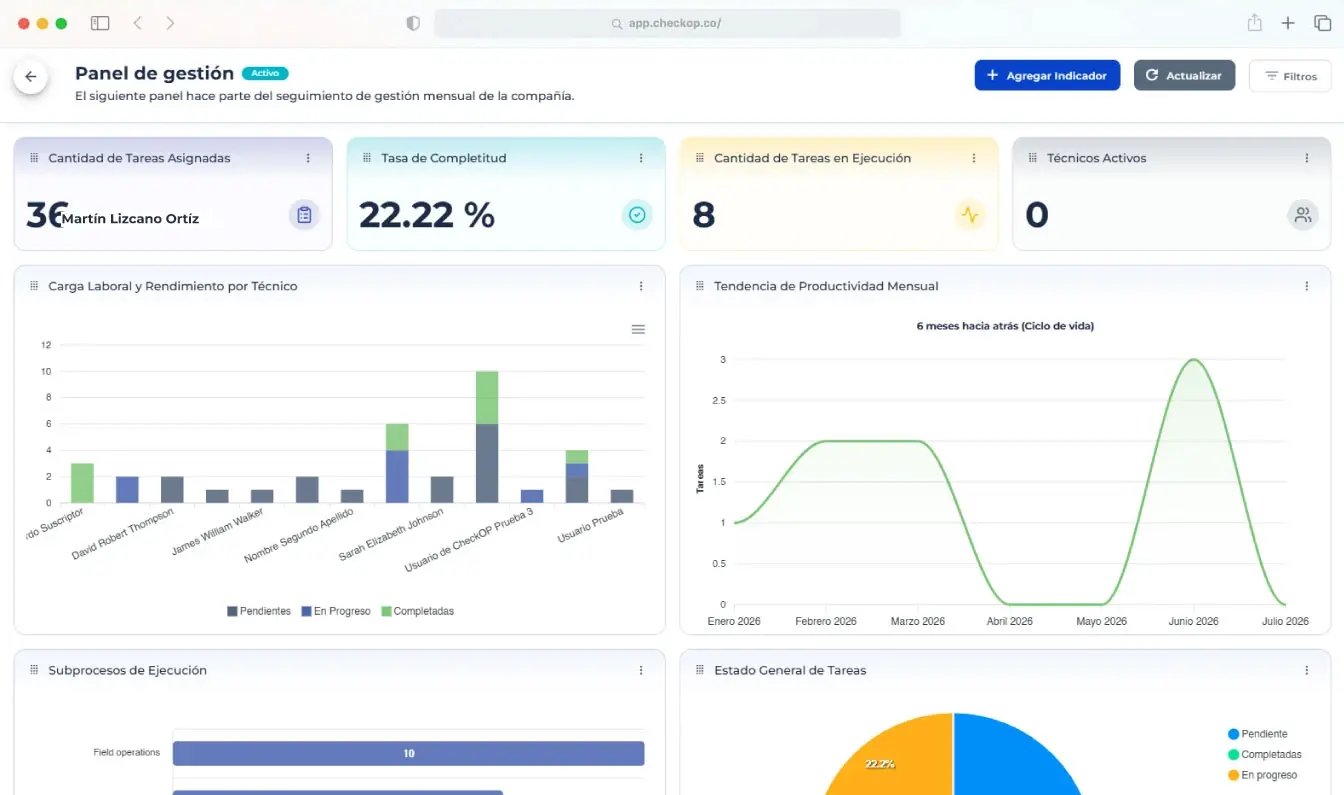Toggle the browser sidebar
Viewport: 1344px width, 795px height.
100,23
